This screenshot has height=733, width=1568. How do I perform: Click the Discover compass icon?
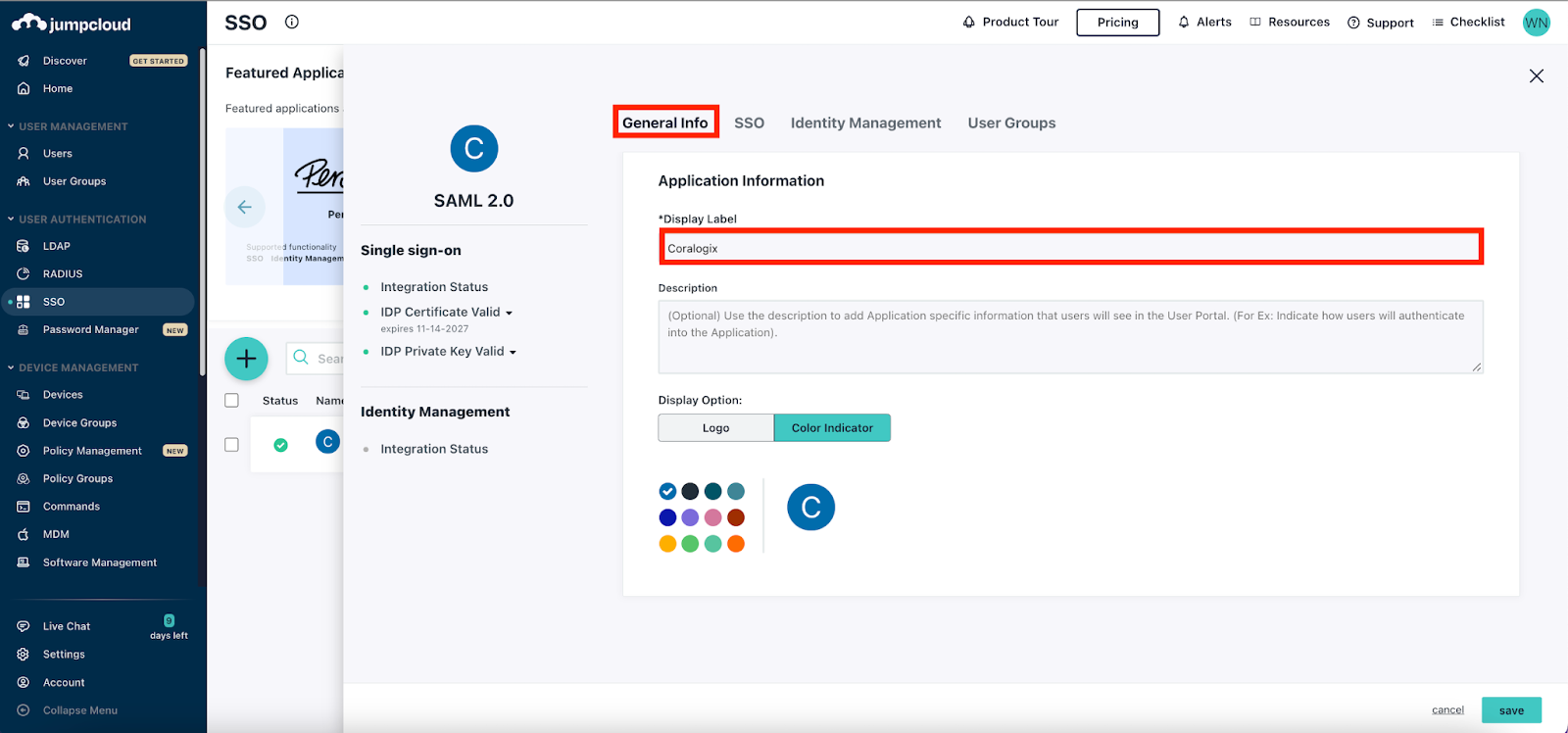[x=24, y=61]
